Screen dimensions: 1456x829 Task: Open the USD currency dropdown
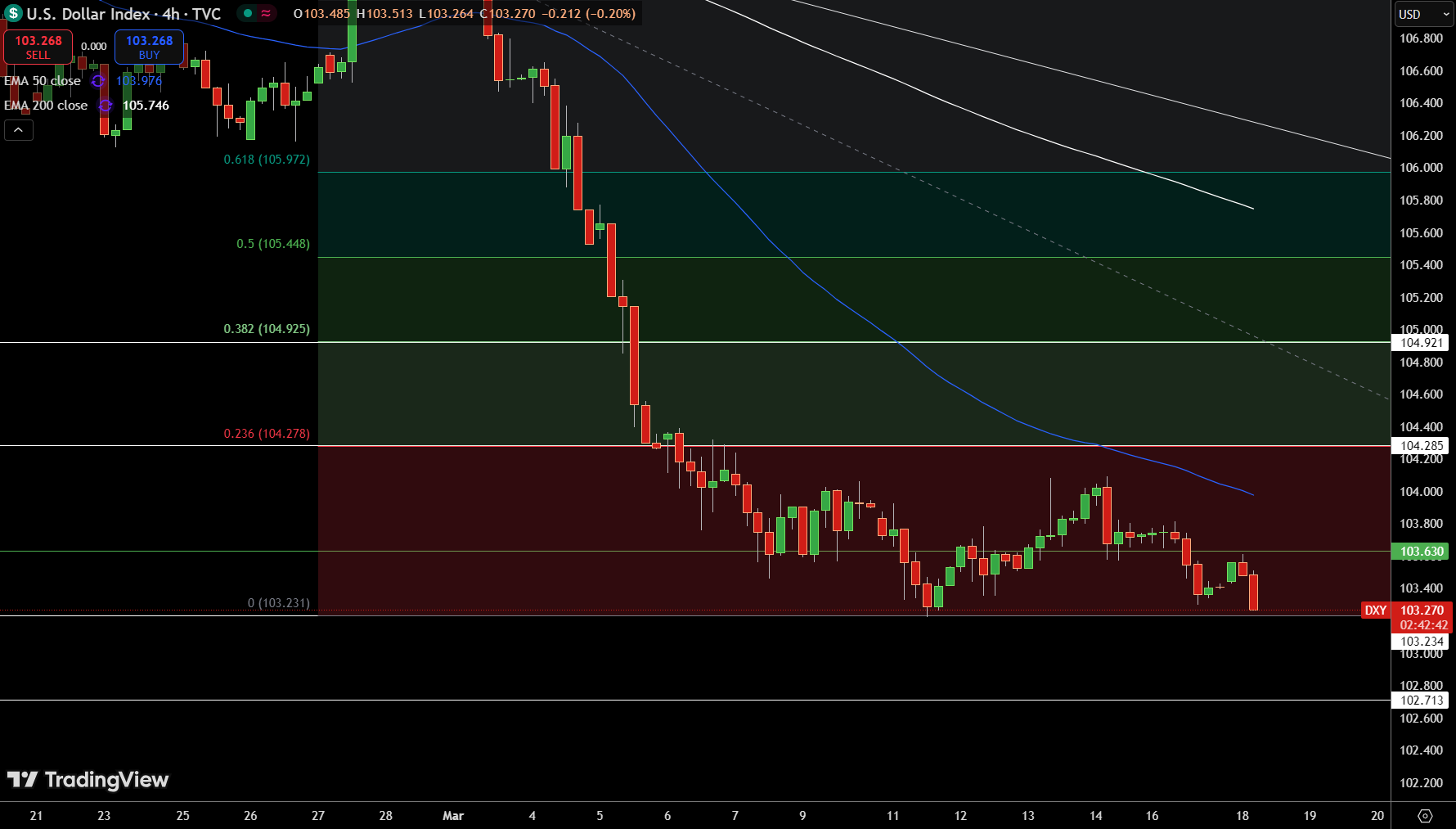(1424, 14)
